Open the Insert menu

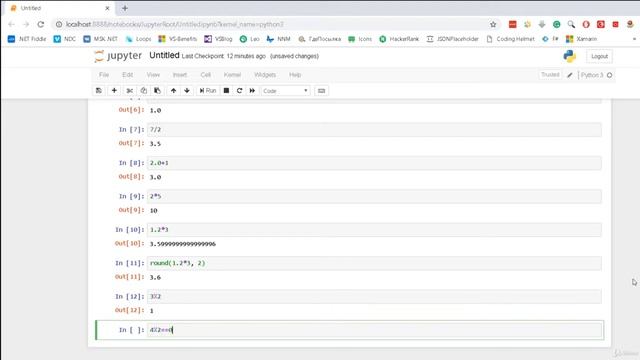pyautogui.click(x=180, y=75)
